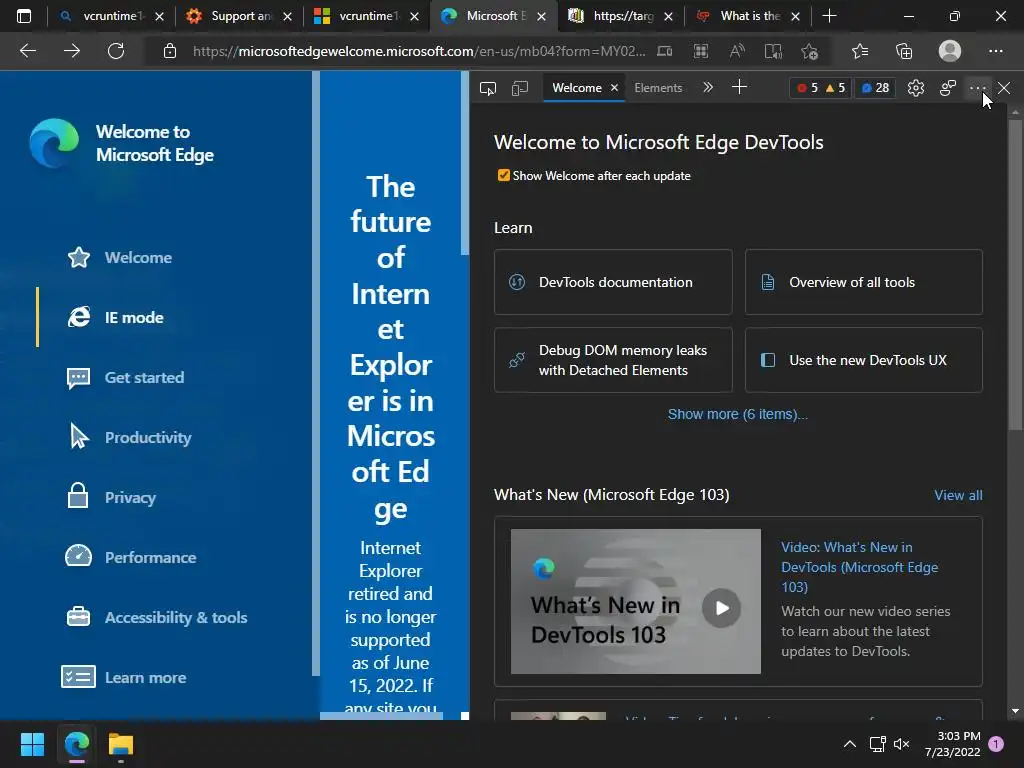The image size is (1024, 768).
Task: Open the tab actions menu icon
Action: click(x=24, y=16)
